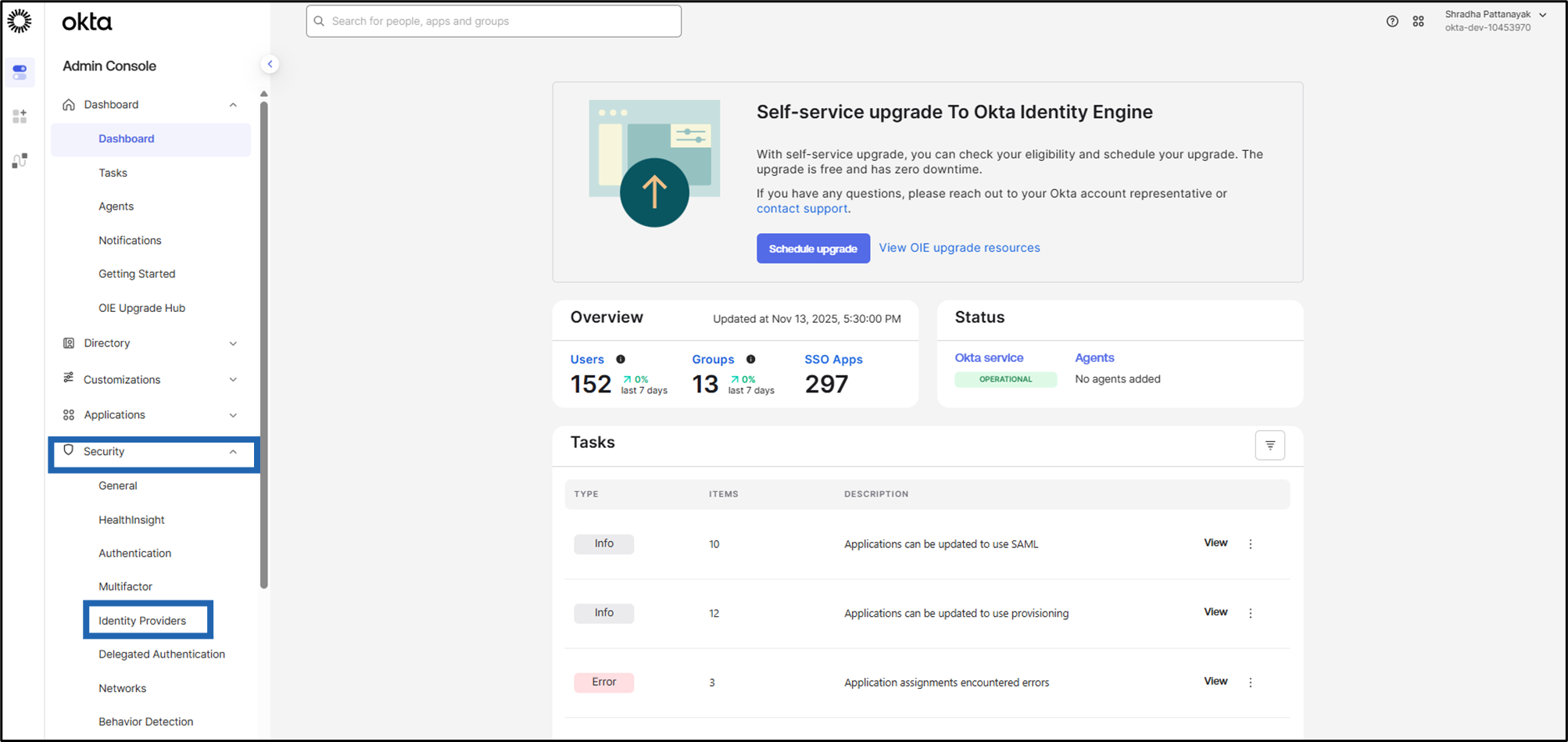Open the Agents status link
The width and height of the screenshot is (1568, 742).
(x=1094, y=357)
